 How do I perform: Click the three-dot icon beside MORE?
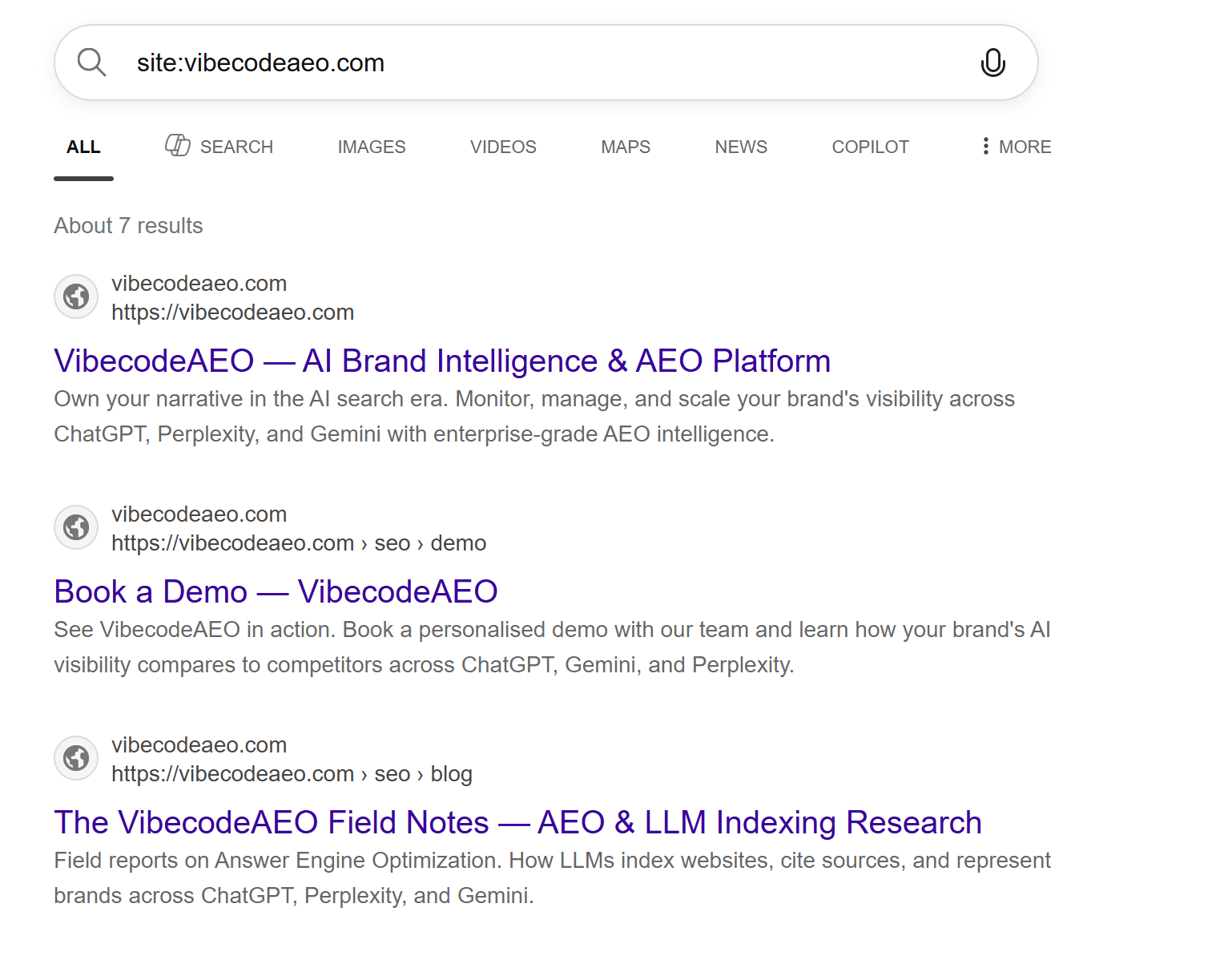[x=985, y=146]
